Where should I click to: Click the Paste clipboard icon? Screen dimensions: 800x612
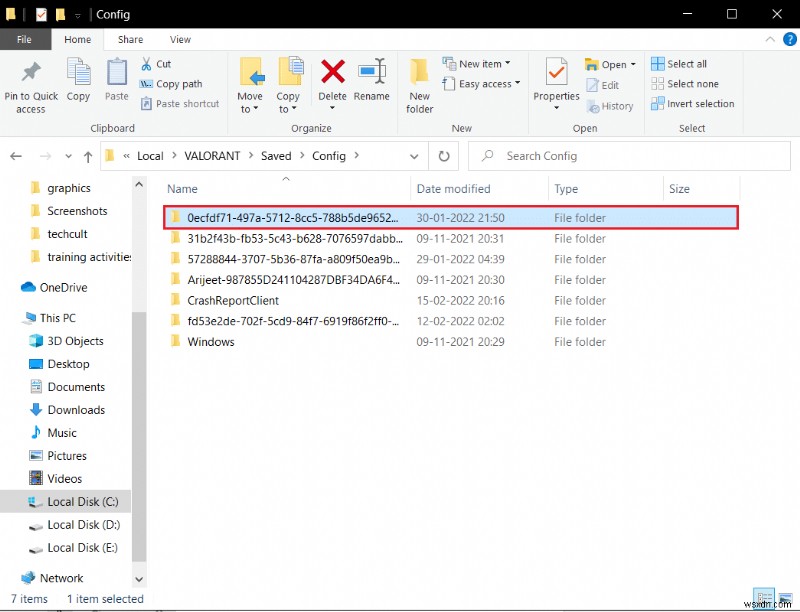coord(116,72)
